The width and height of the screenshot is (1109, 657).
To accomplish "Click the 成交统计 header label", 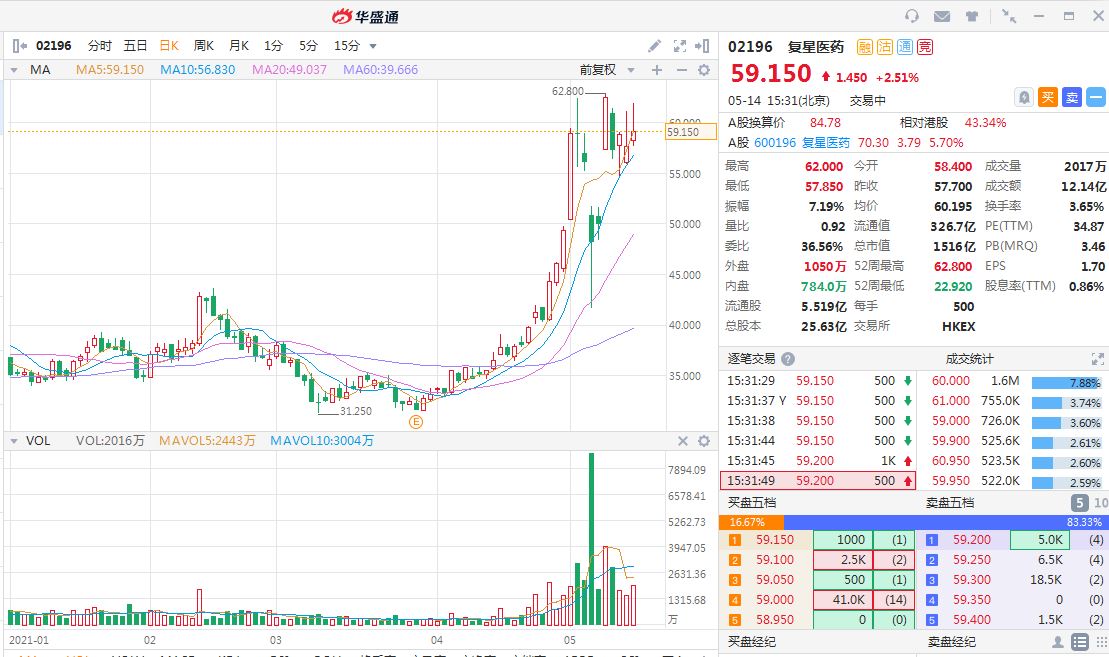I will [970, 359].
